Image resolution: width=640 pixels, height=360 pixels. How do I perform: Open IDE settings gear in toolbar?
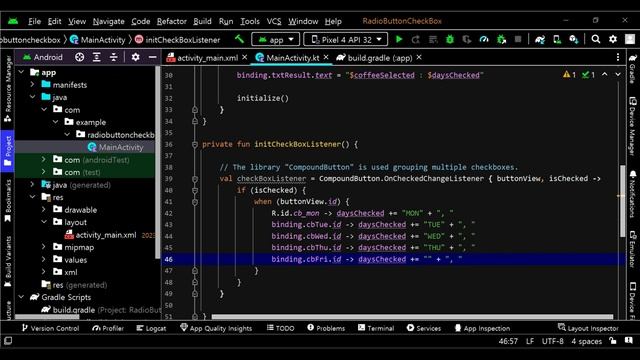[x=613, y=39]
